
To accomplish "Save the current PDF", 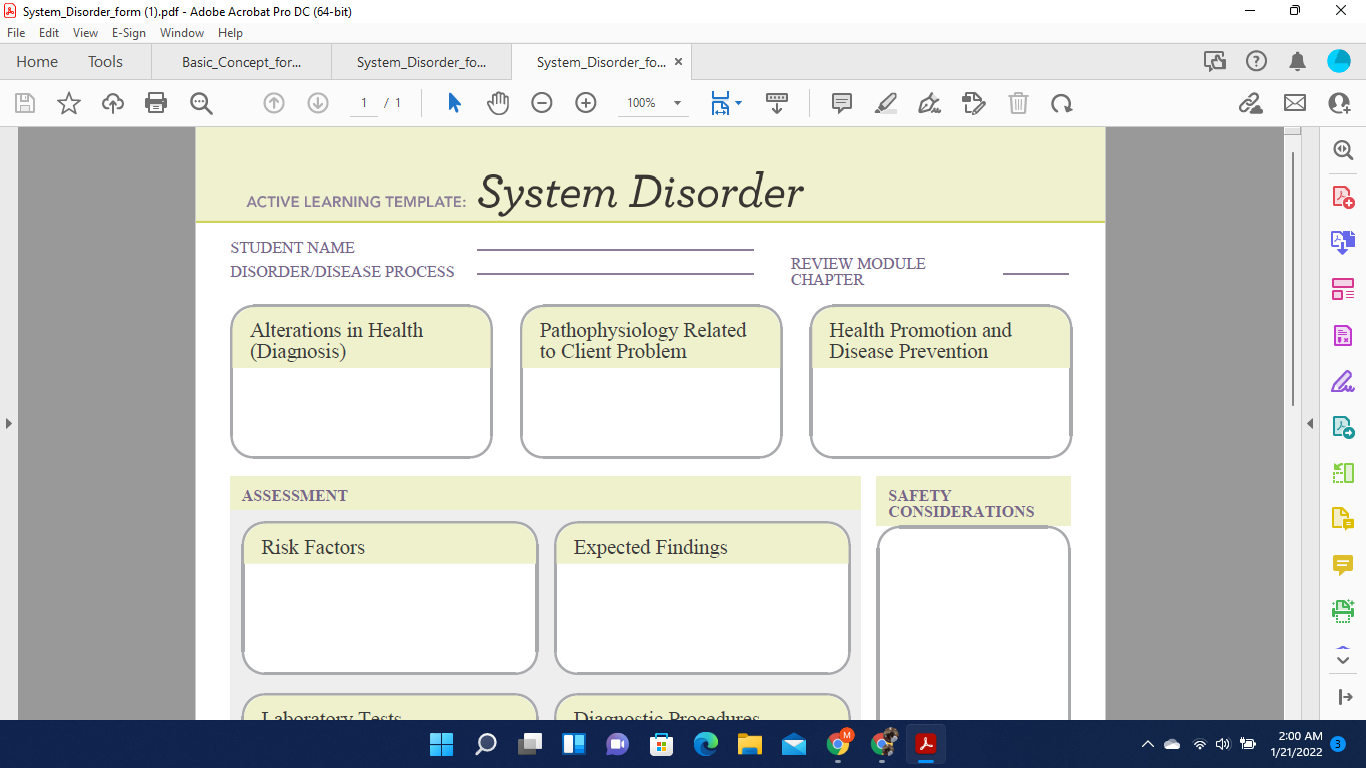I will click(24, 102).
